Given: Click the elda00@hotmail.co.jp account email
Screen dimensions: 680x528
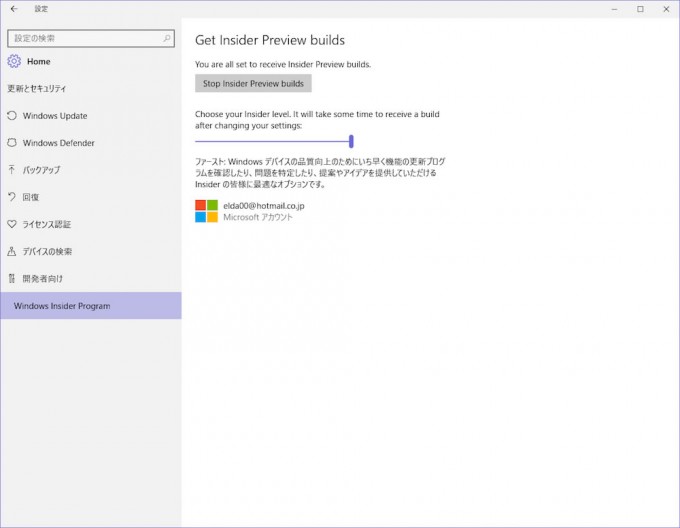Looking at the screenshot, I should coord(264,206).
